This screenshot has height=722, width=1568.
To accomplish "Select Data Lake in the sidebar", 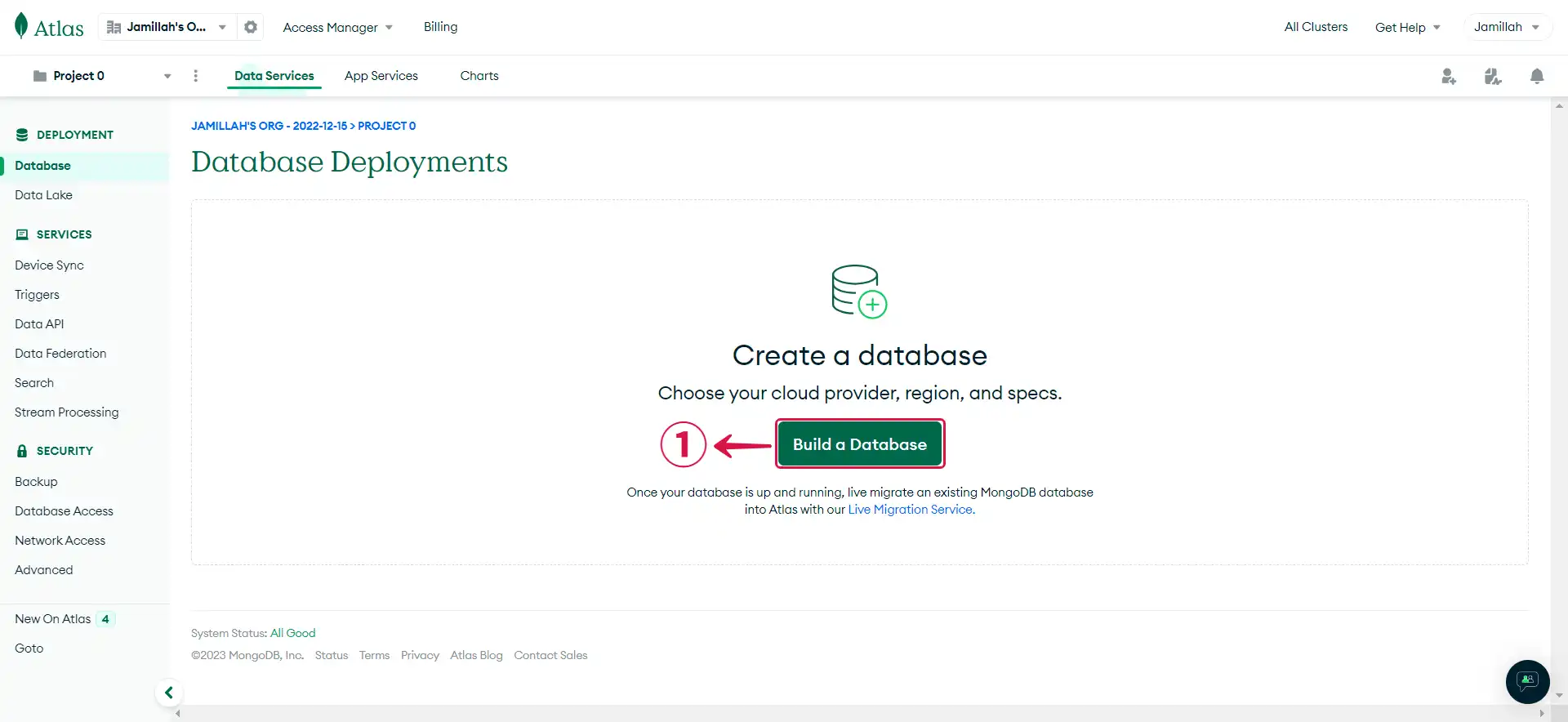I will click(x=43, y=195).
